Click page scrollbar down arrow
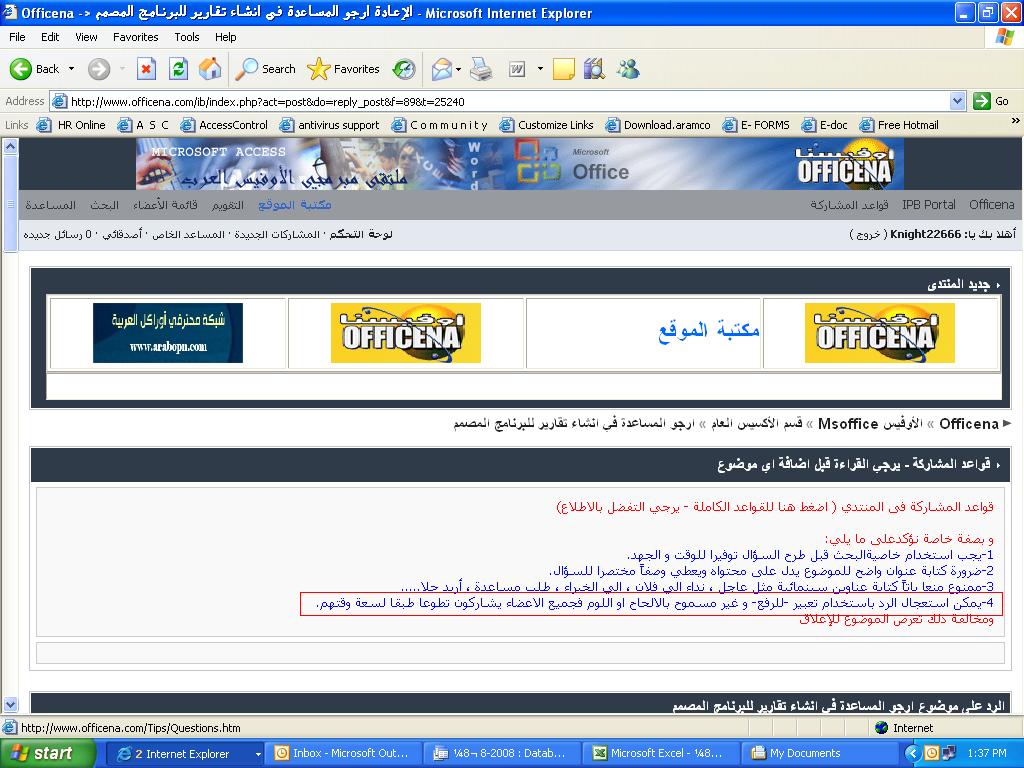 tap(10, 704)
